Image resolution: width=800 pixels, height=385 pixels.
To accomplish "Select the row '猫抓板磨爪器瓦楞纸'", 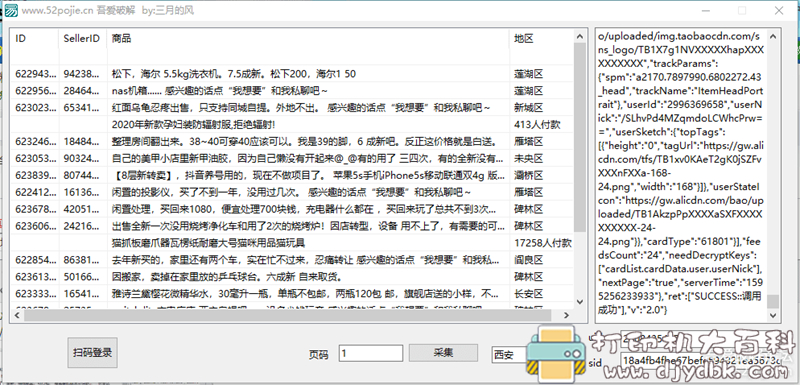I will (292, 242).
